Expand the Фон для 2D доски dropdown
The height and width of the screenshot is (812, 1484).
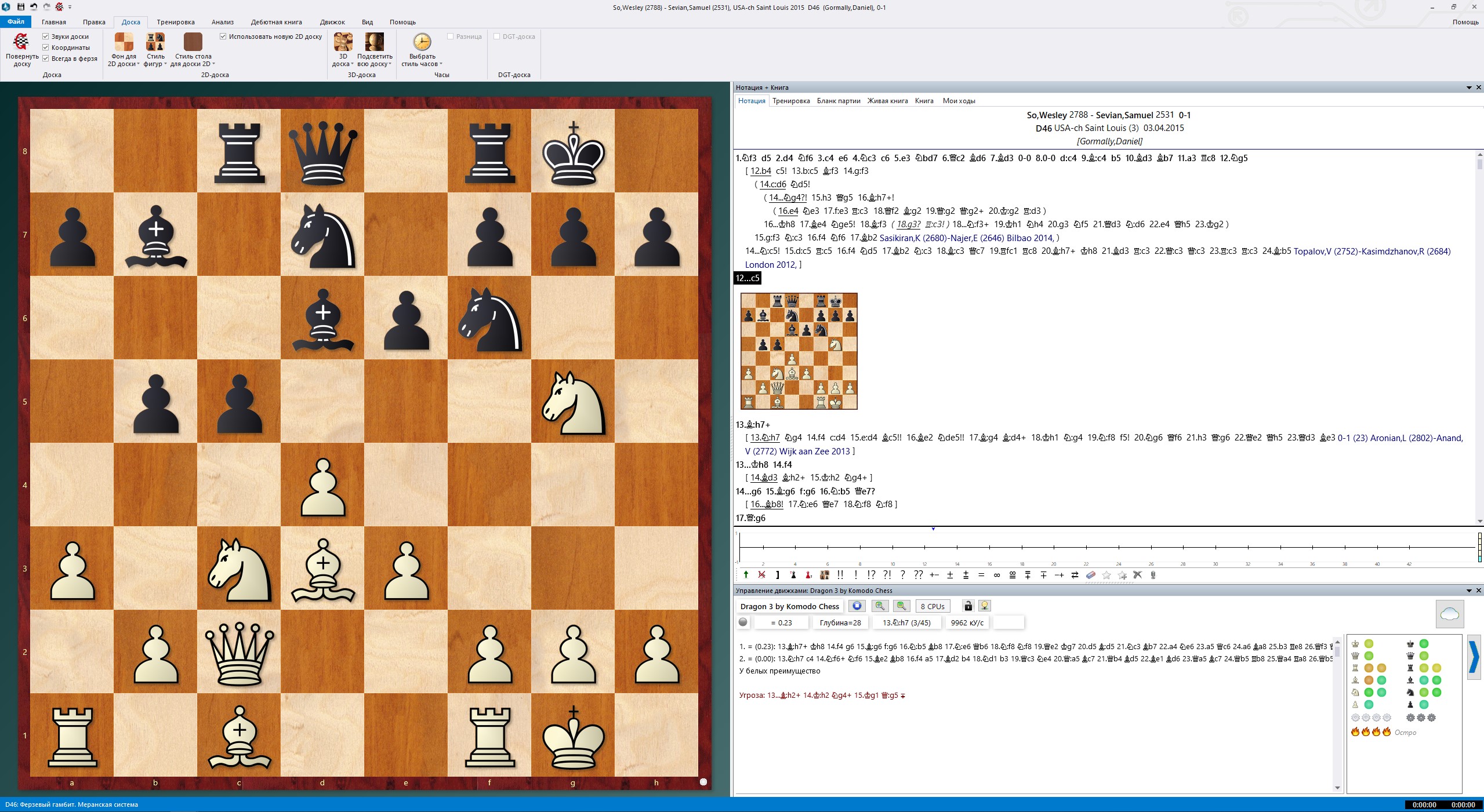coord(124,60)
